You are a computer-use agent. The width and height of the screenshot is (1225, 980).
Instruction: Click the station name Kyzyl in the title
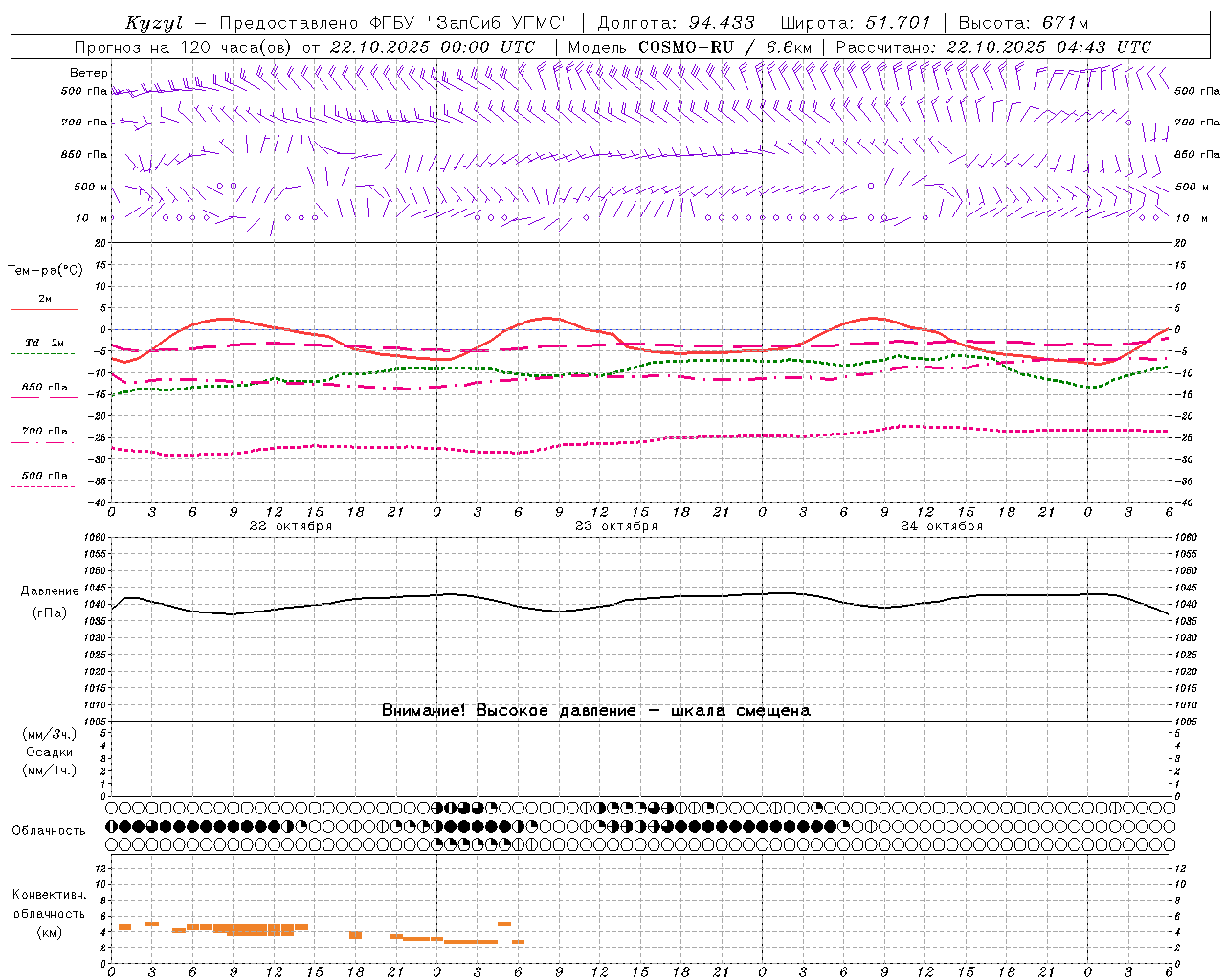153,23
